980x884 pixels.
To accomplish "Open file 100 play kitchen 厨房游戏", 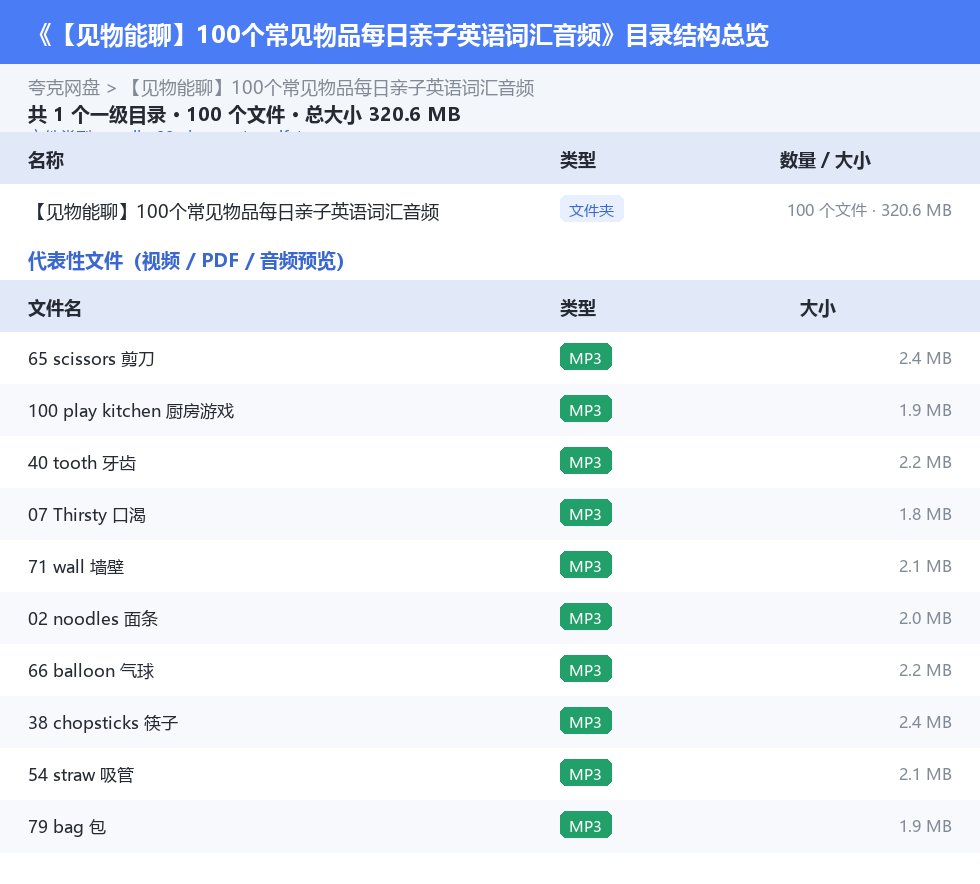I will point(131,411).
